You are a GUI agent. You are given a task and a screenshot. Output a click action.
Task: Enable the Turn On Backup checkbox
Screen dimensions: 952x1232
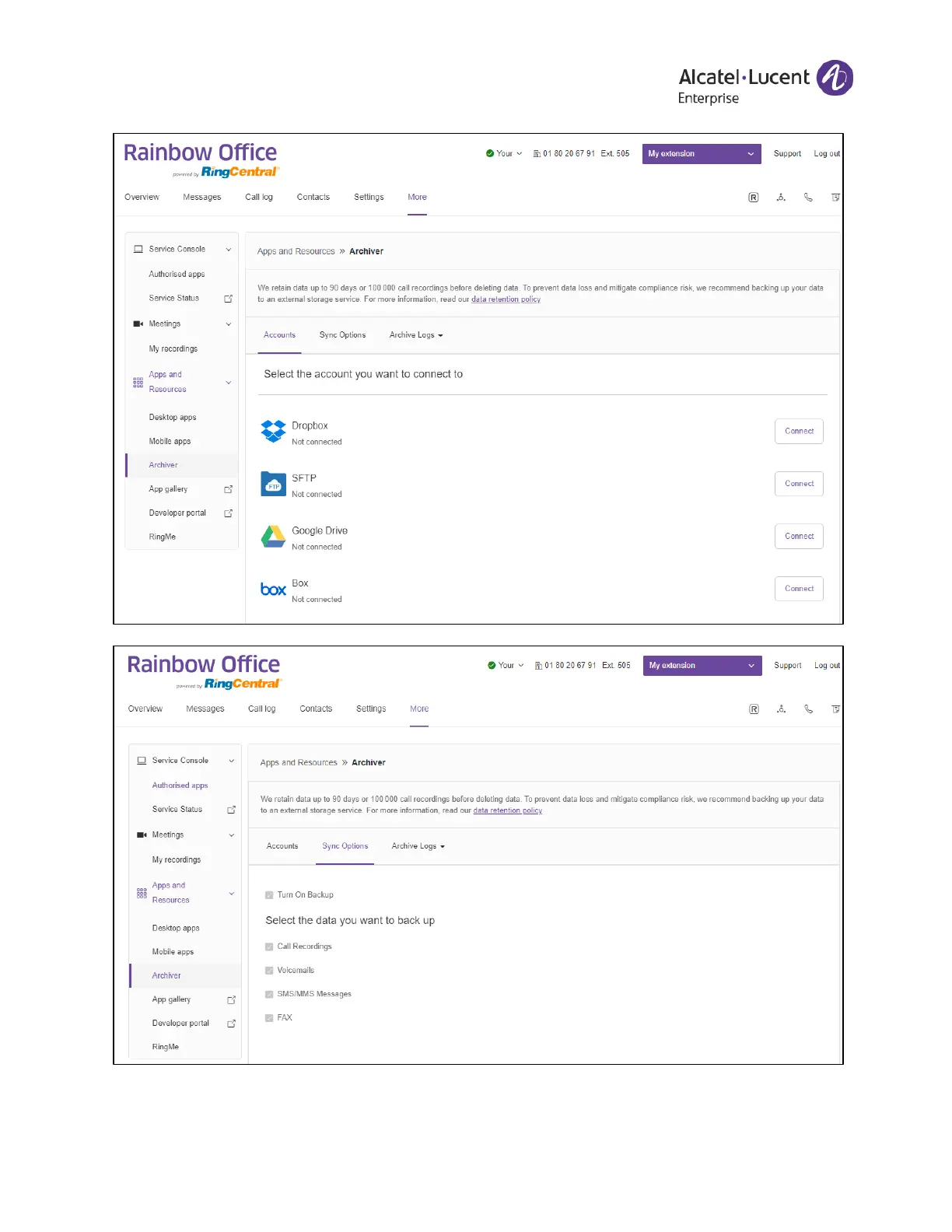(269, 895)
